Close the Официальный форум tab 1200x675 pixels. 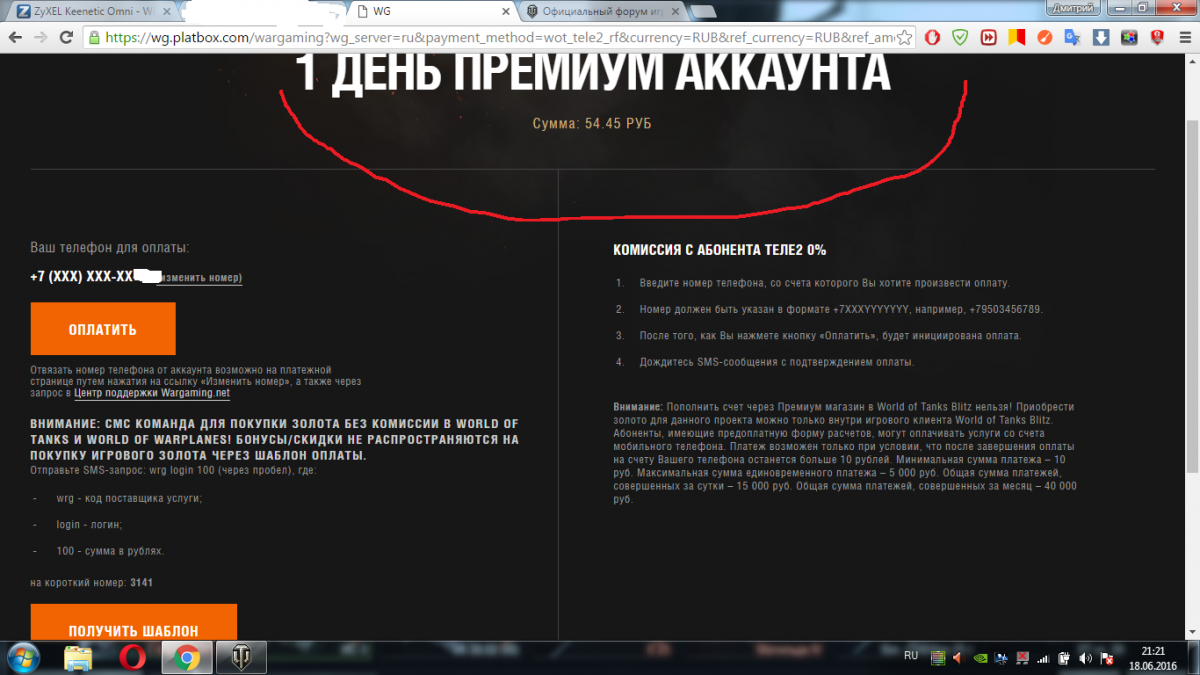coord(674,10)
